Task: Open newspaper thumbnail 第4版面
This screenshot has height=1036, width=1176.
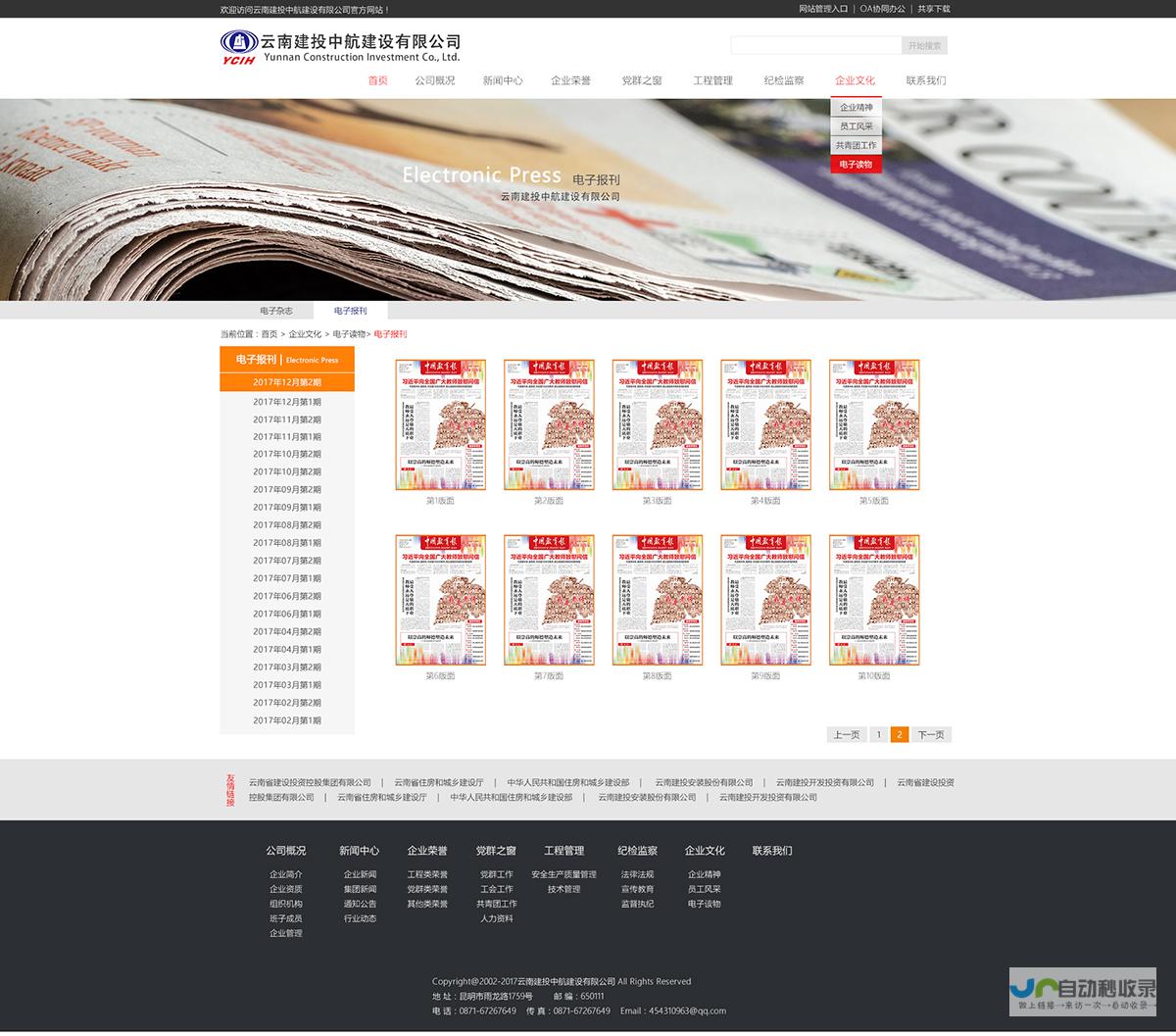Action: (x=766, y=424)
